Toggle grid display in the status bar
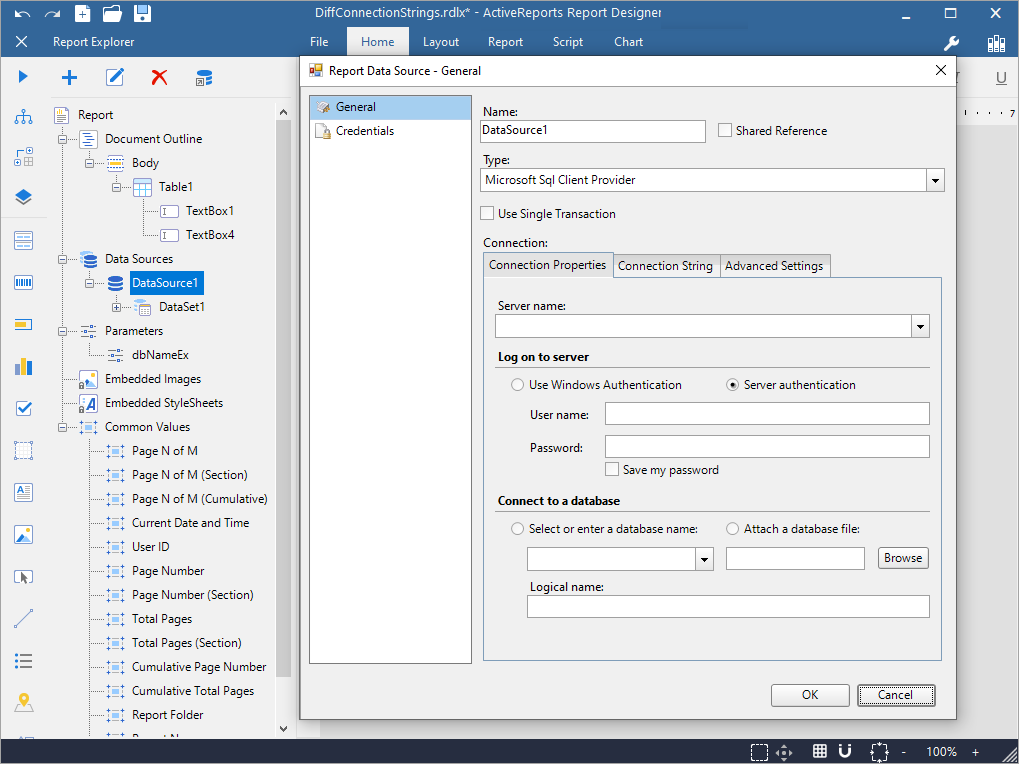 819,751
